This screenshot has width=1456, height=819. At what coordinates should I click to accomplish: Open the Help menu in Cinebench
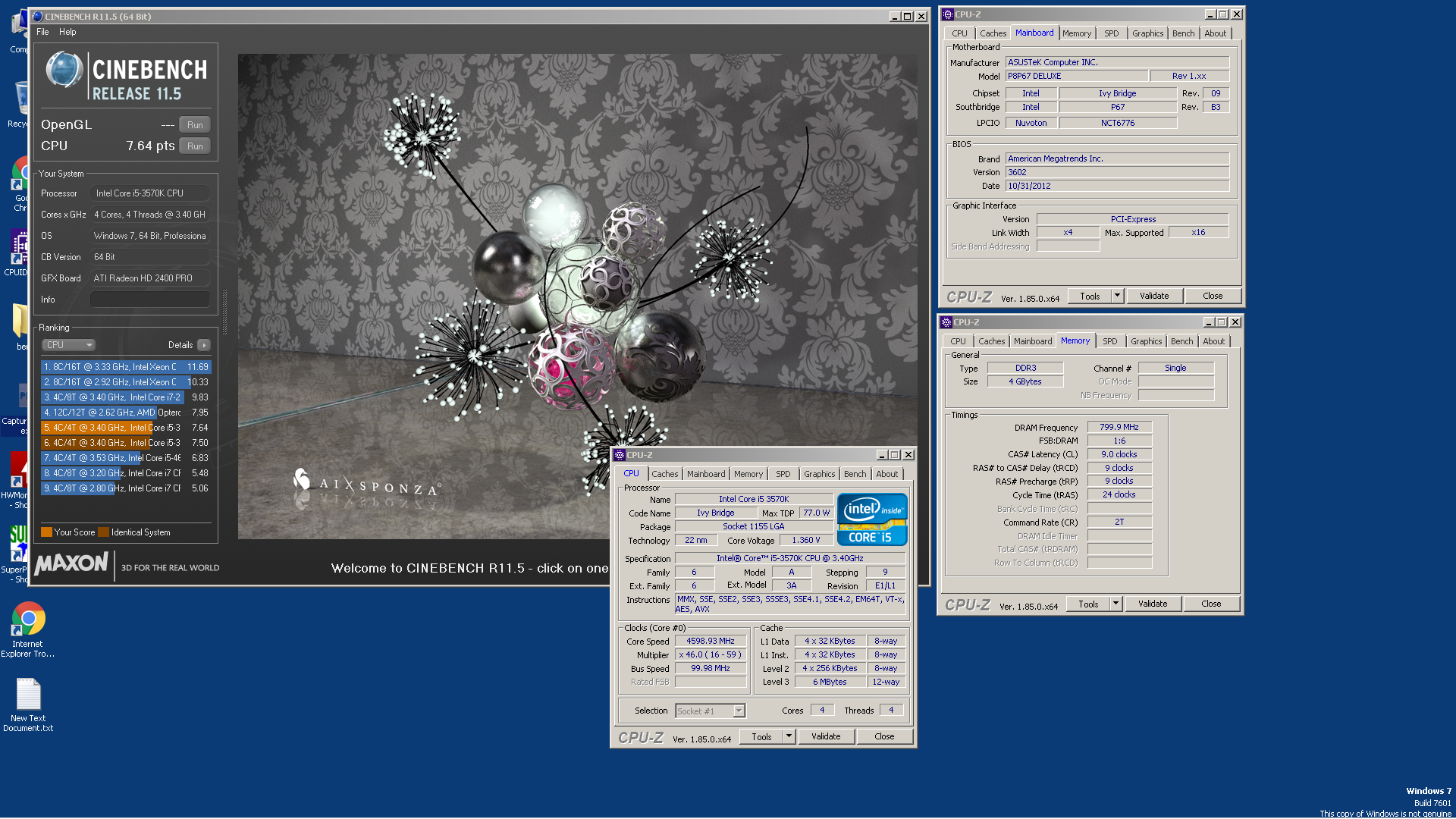pos(67,32)
